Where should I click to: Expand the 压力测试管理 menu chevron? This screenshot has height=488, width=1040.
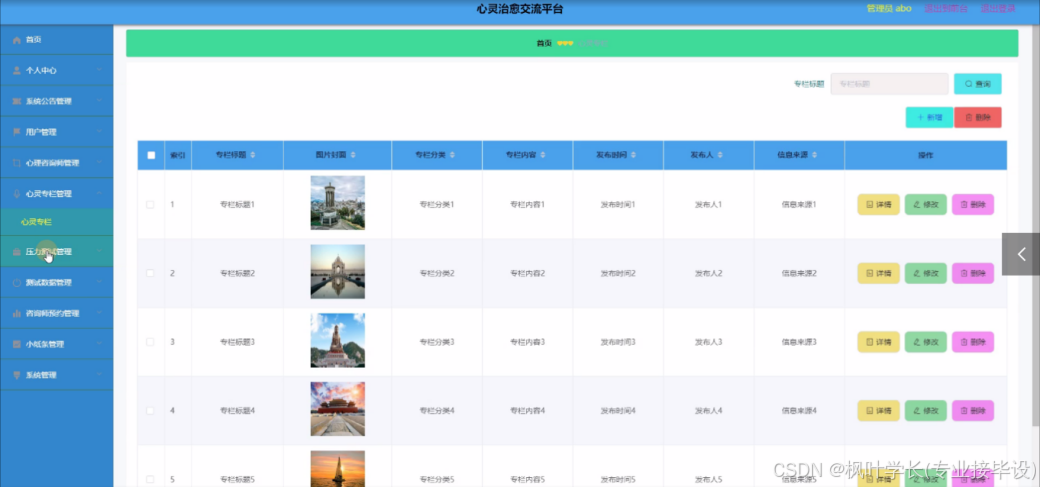click(x=99, y=252)
